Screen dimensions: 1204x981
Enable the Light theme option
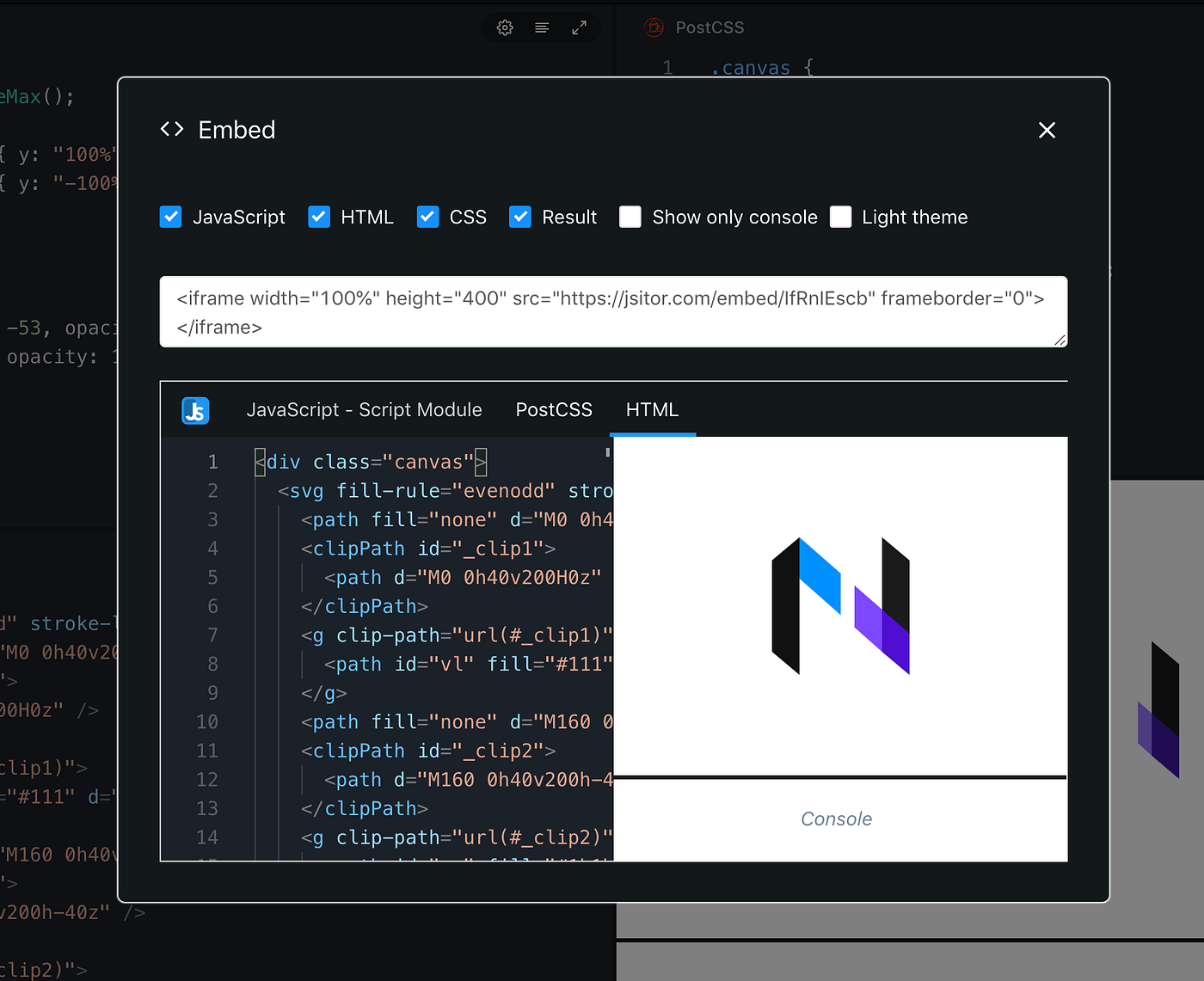840,217
